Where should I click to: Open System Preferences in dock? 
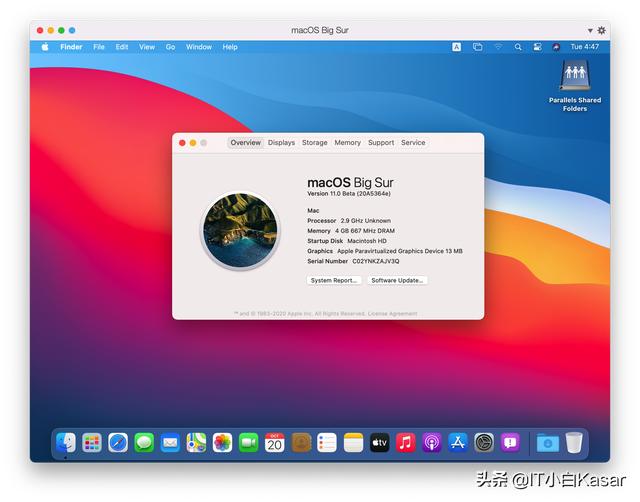tap(484, 442)
